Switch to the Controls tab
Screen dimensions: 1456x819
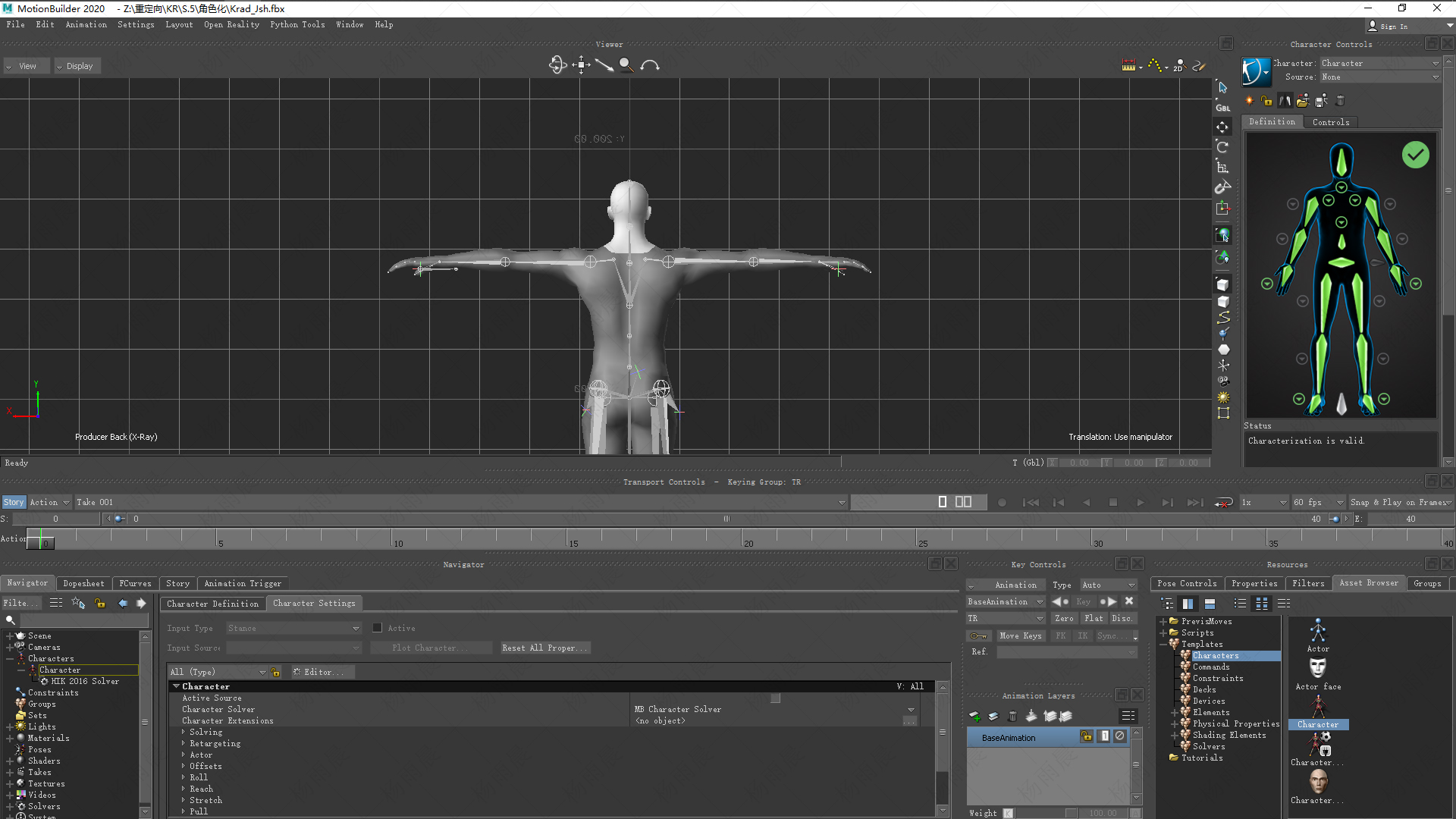(x=1331, y=121)
